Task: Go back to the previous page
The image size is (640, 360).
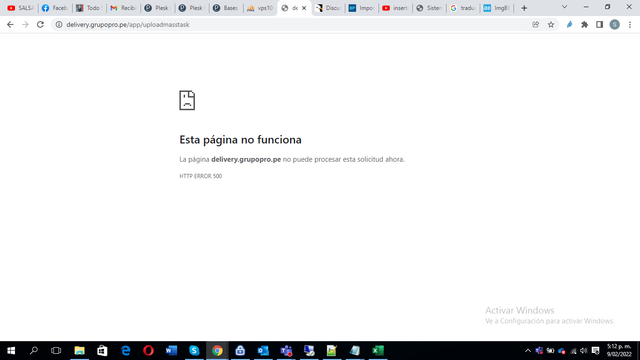Action: click(x=10, y=24)
